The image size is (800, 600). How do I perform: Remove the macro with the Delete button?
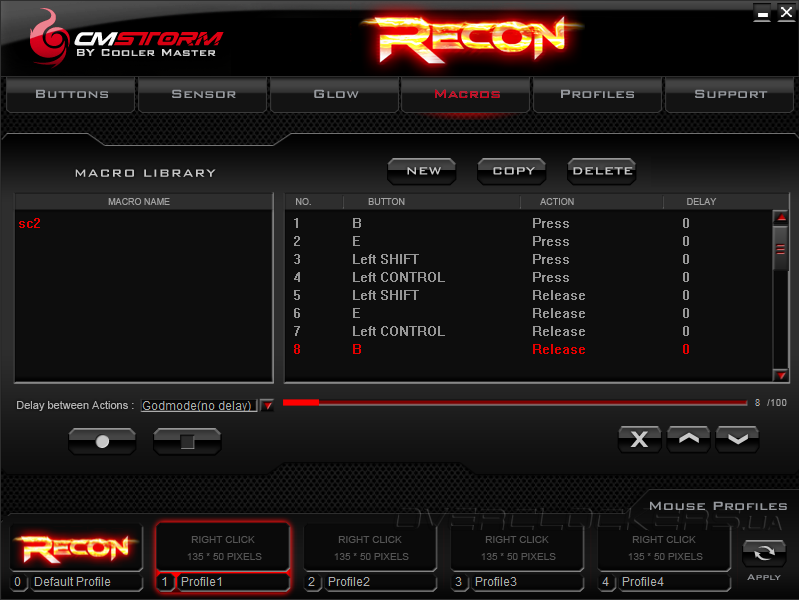pos(602,171)
